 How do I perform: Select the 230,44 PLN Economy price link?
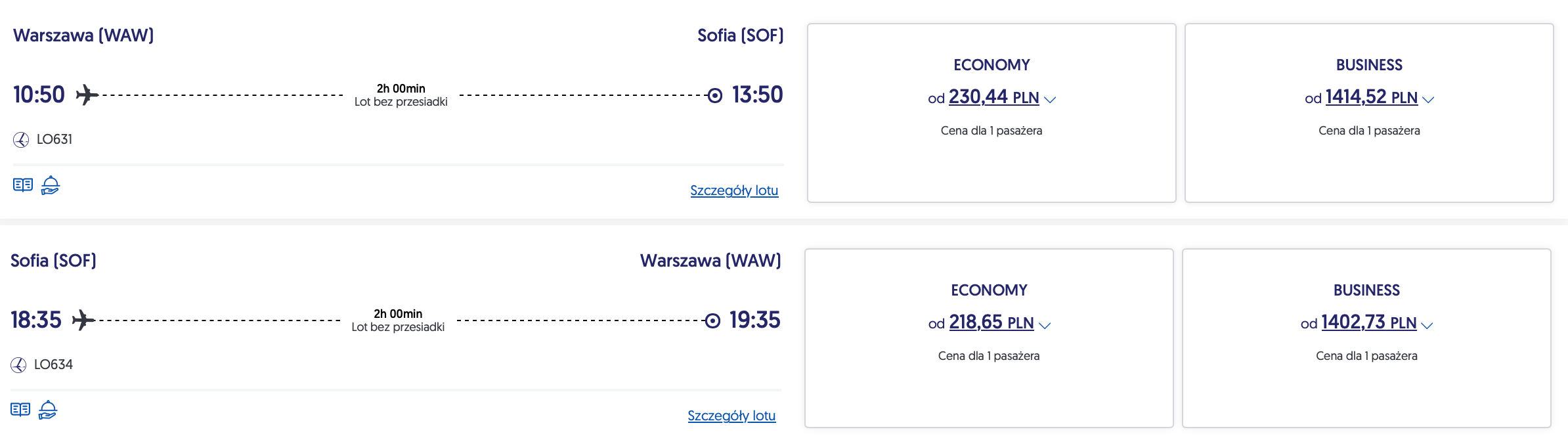[993, 98]
